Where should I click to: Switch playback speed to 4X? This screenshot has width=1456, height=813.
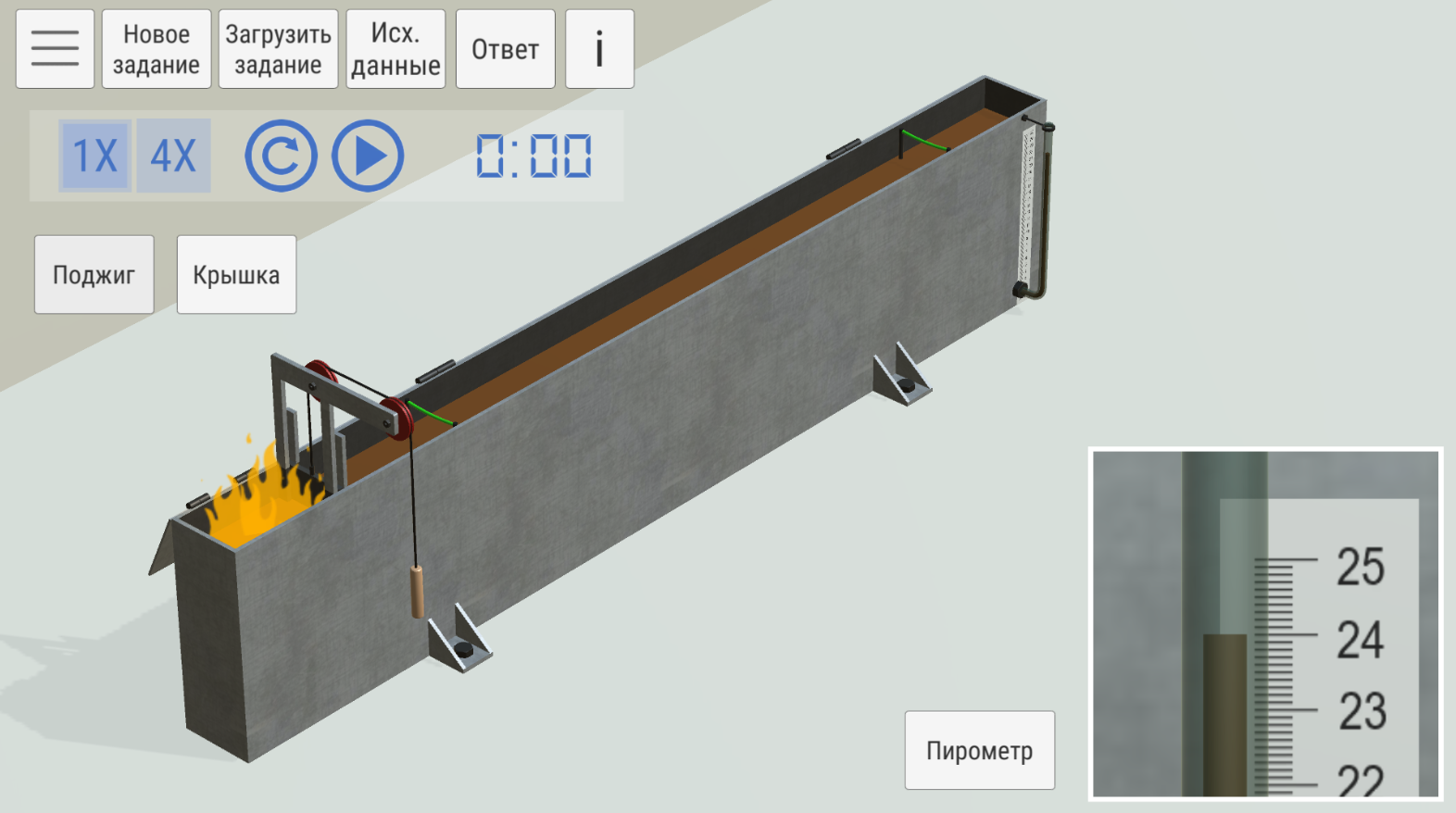173,156
